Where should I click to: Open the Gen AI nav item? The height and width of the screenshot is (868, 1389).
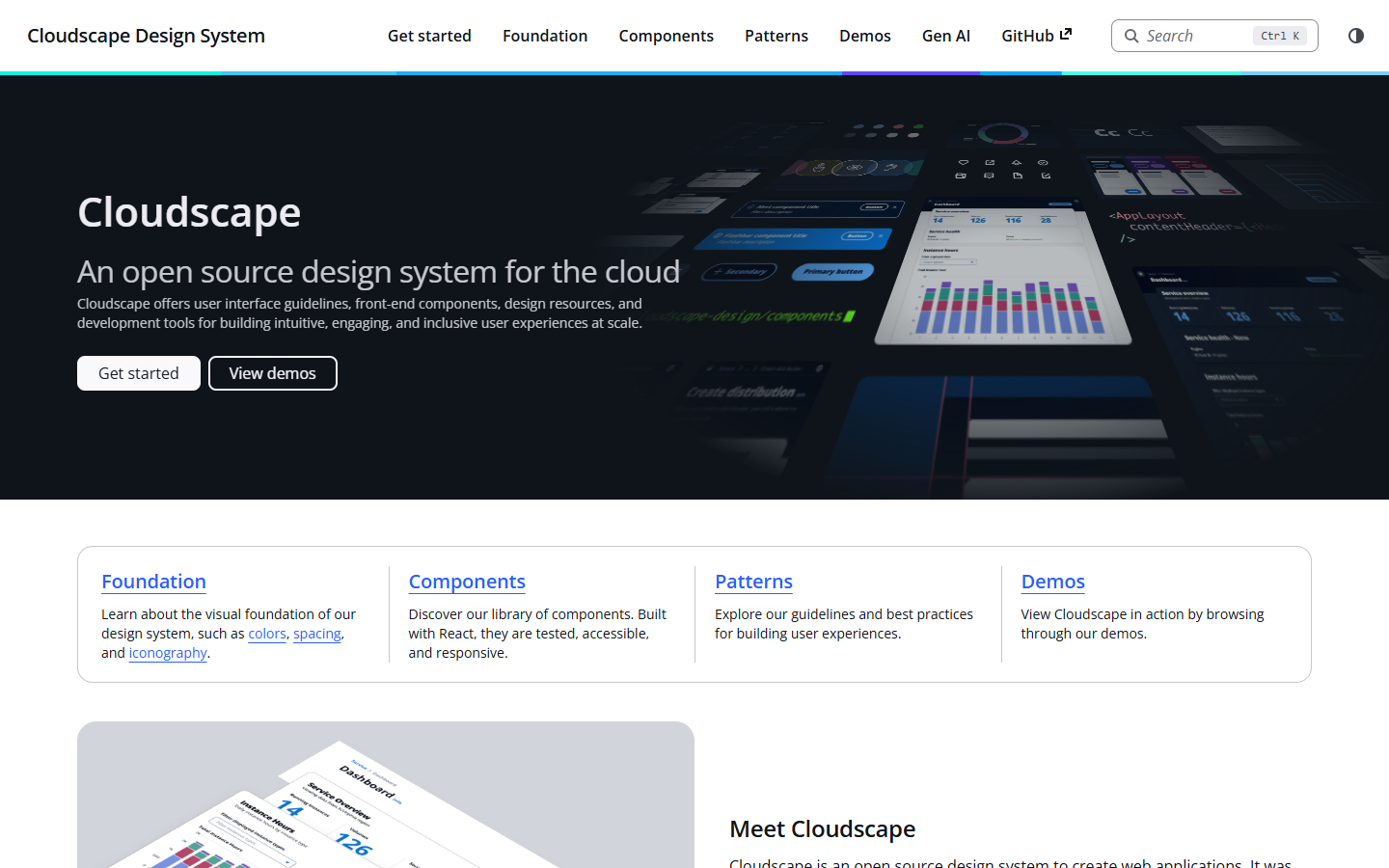[946, 36]
